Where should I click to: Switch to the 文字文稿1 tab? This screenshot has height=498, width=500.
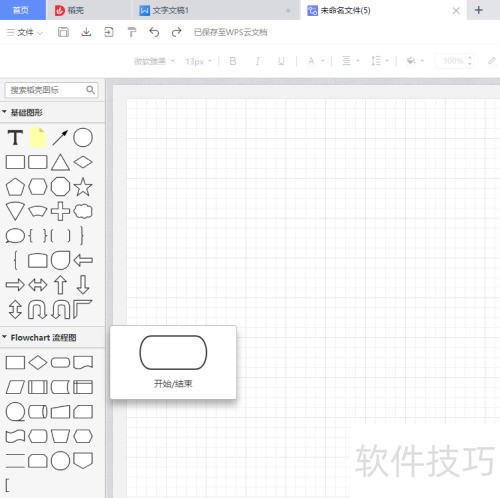pos(170,10)
